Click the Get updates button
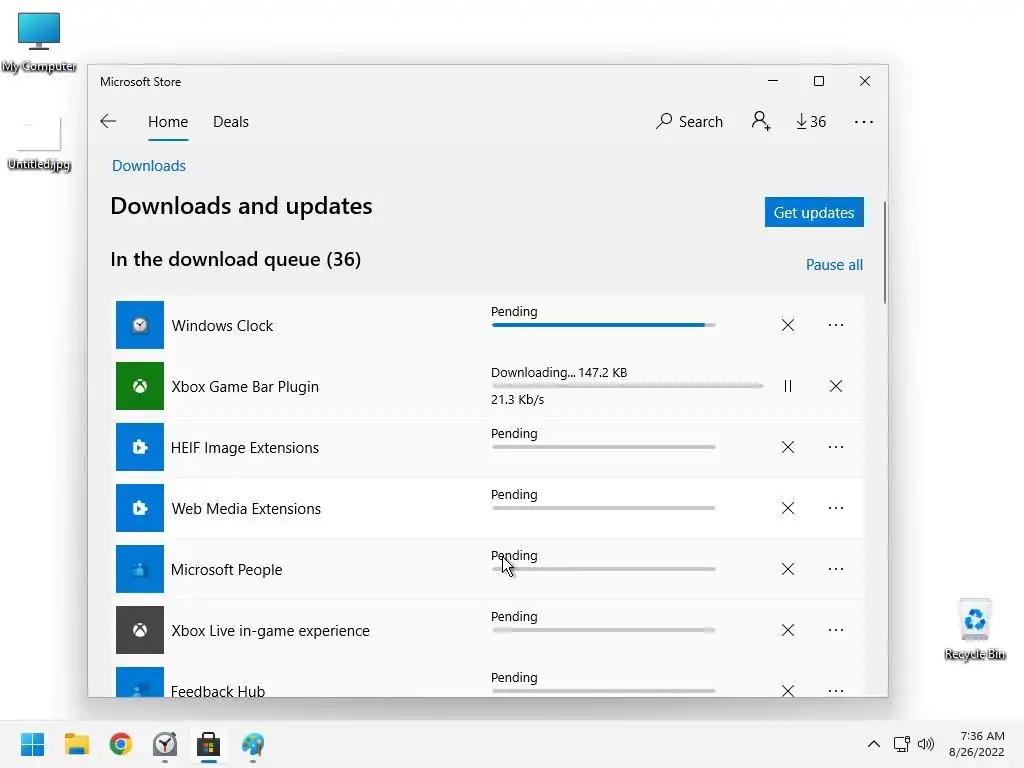This screenshot has height=768, width=1024. coord(814,212)
